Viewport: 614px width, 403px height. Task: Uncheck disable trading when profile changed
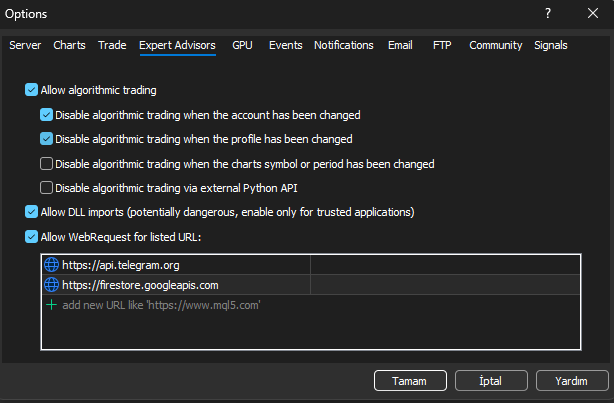click(x=46, y=139)
